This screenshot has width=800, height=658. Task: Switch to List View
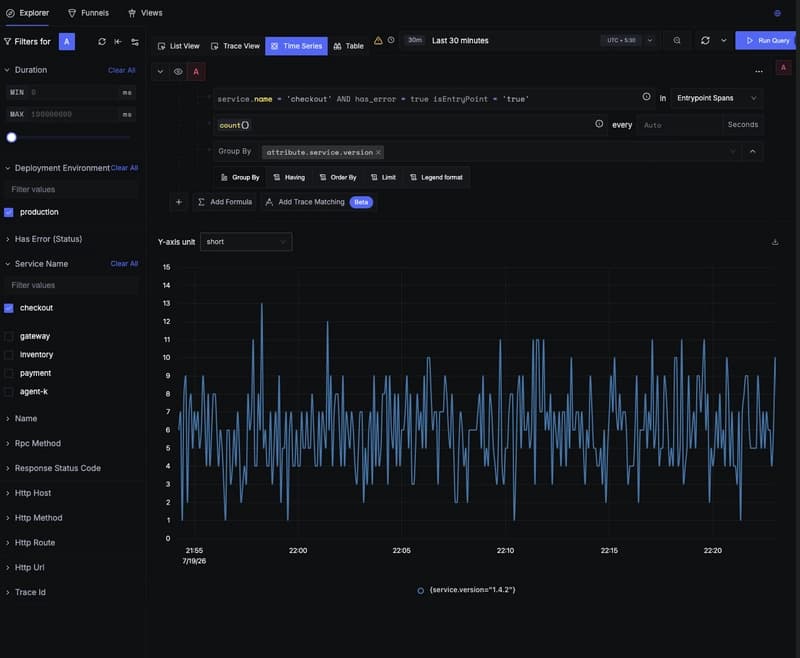pos(179,46)
